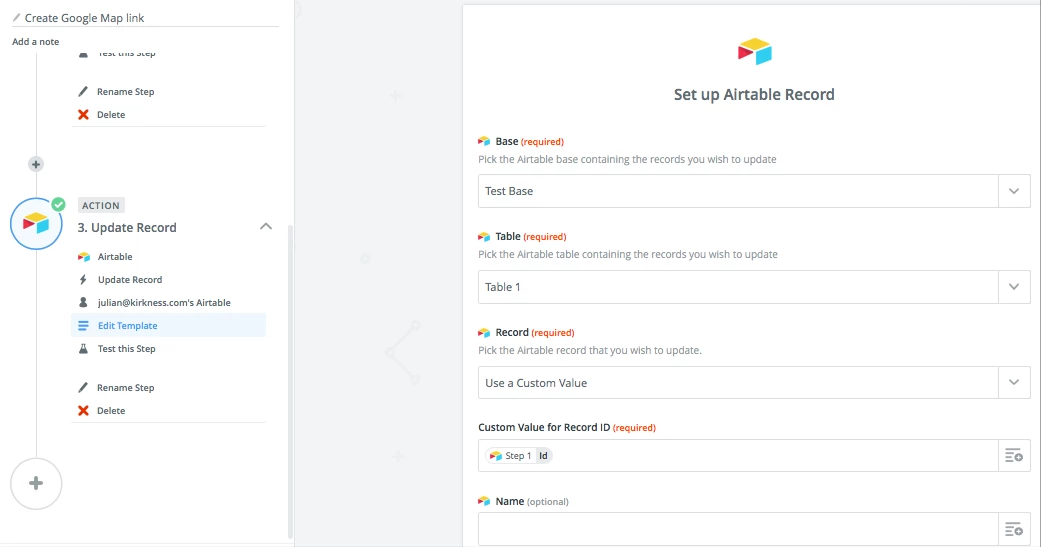The height and width of the screenshot is (547, 1041).
Task: Open the Table dropdown showing Table 1
Action: coord(754,287)
